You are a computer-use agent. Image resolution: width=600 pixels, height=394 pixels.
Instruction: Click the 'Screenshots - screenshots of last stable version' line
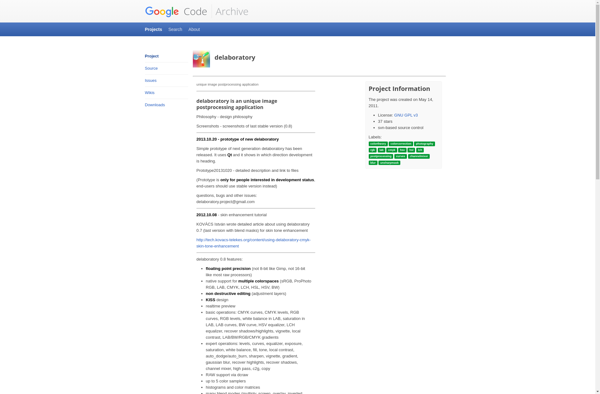pos(244,126)
